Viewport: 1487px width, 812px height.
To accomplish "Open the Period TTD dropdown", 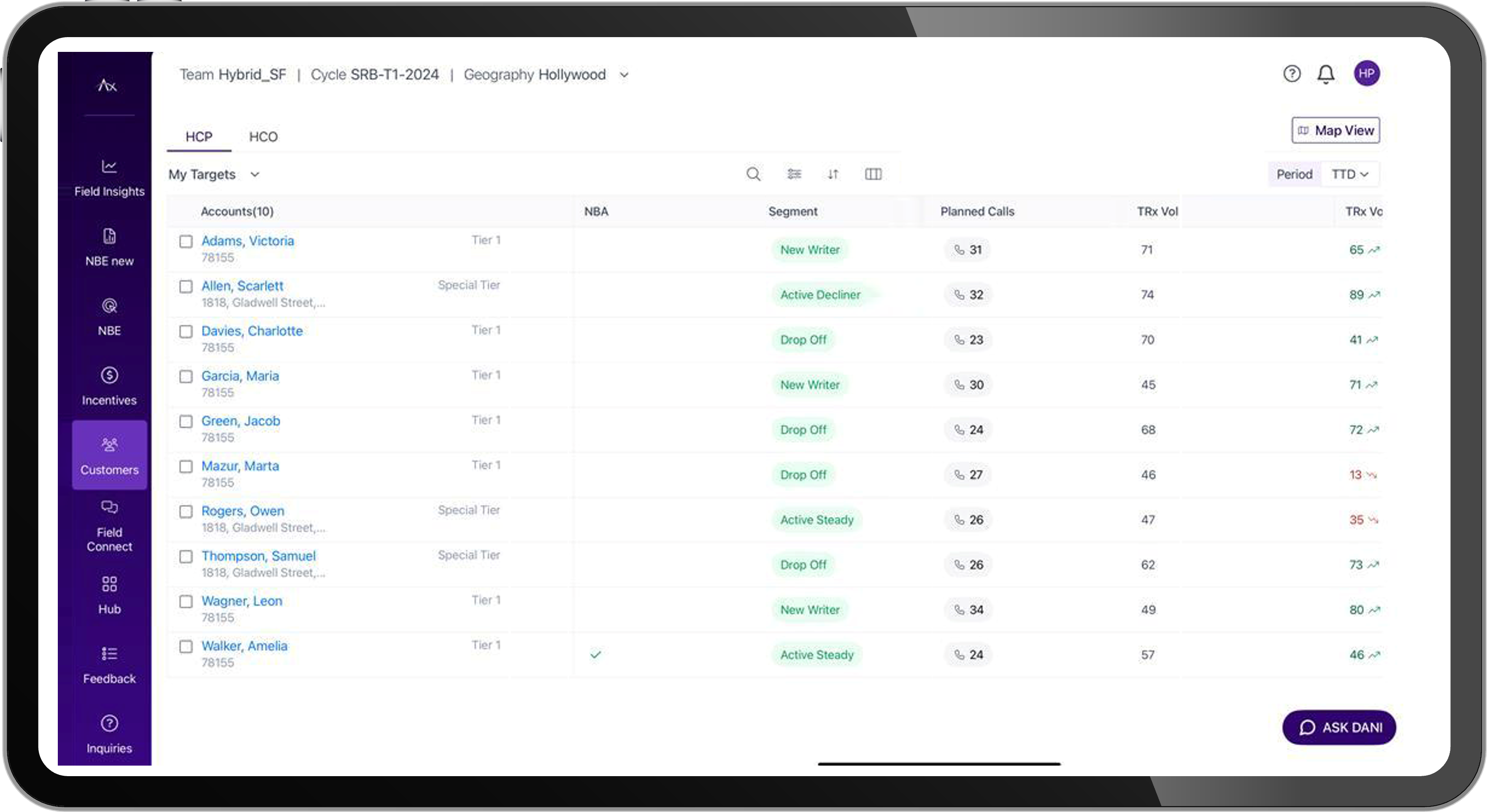I will [x=1349, y=174].
